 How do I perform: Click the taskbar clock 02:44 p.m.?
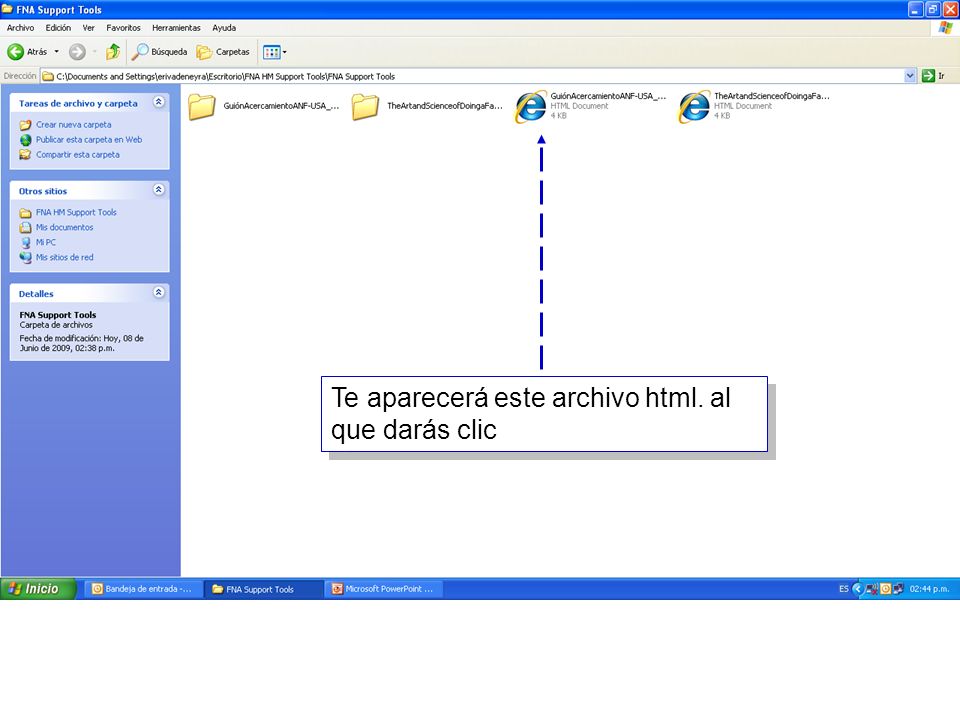(x=929, y=589)
